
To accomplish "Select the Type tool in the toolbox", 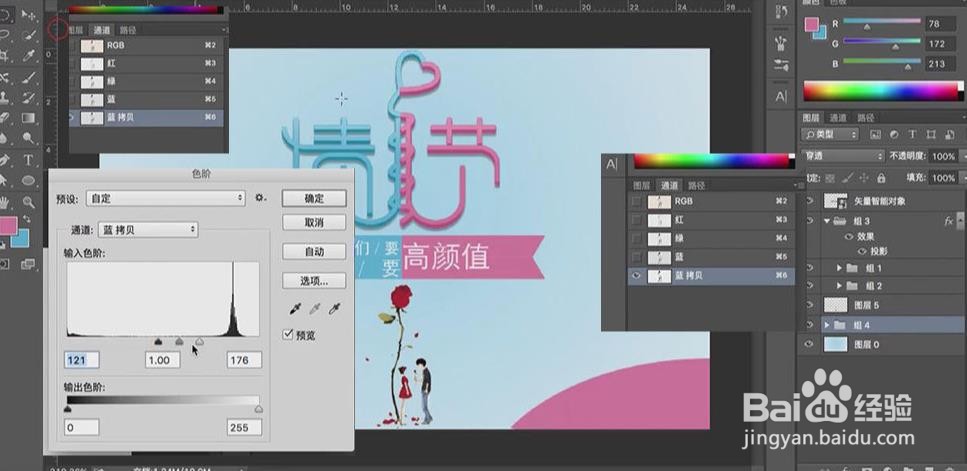I will click(x=28, y=160).
